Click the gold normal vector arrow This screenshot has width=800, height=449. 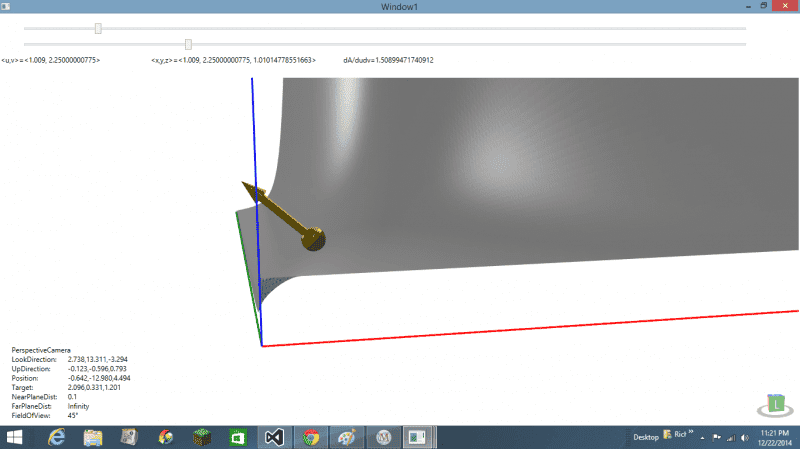point(278,210)
